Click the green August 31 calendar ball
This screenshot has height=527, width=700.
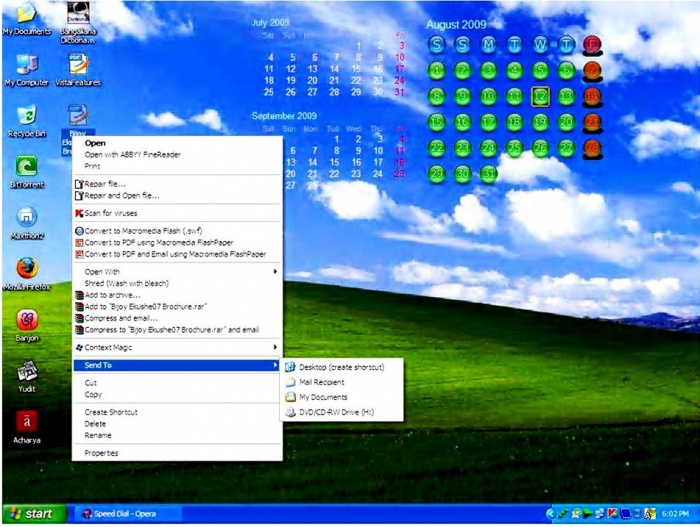click(488, 174)
